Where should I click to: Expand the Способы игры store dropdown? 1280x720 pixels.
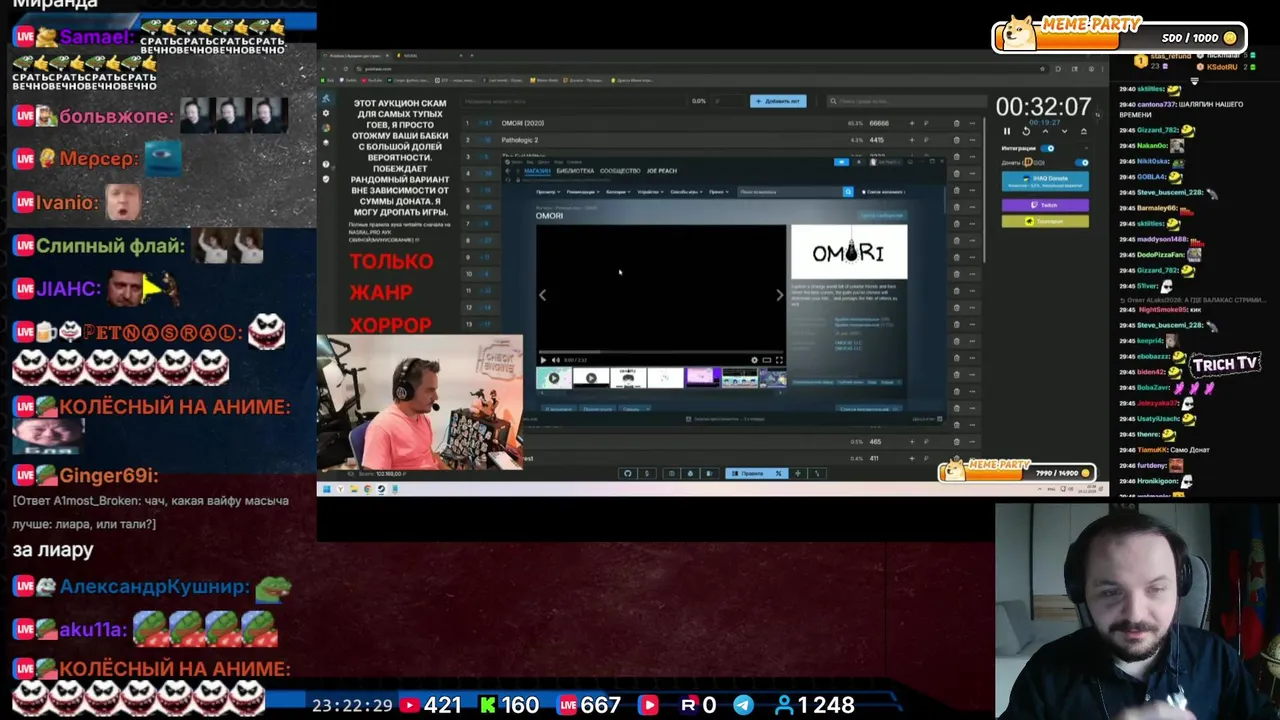tap(686, 191)
